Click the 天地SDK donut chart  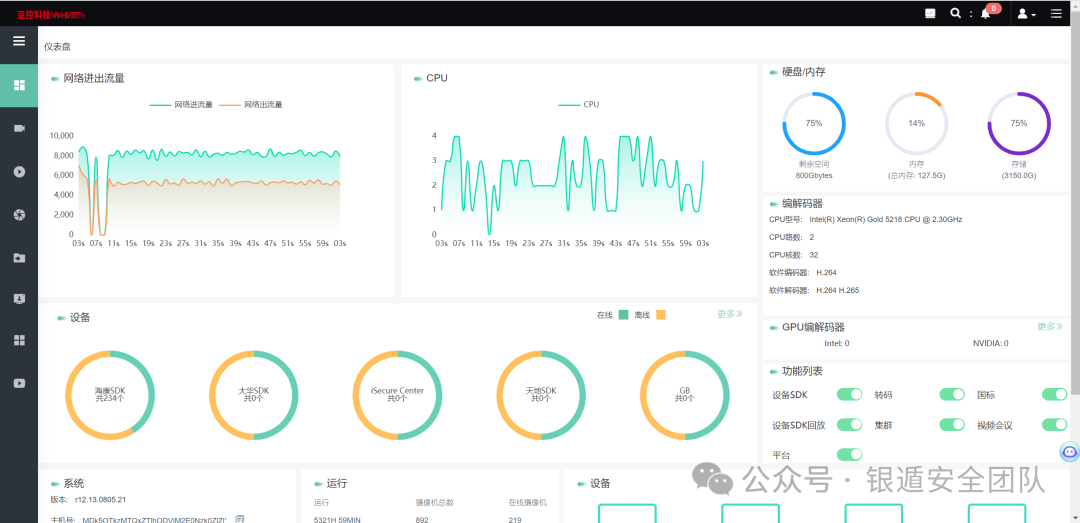[541, 395]
